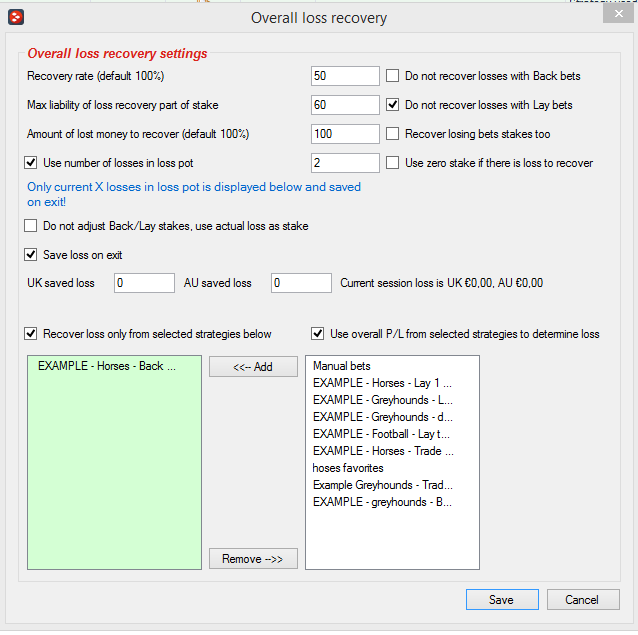This screenshot has width=638, height=635.
Task: Check Do not adjust Back/Lay stakes option
Action: coord(31,226)
